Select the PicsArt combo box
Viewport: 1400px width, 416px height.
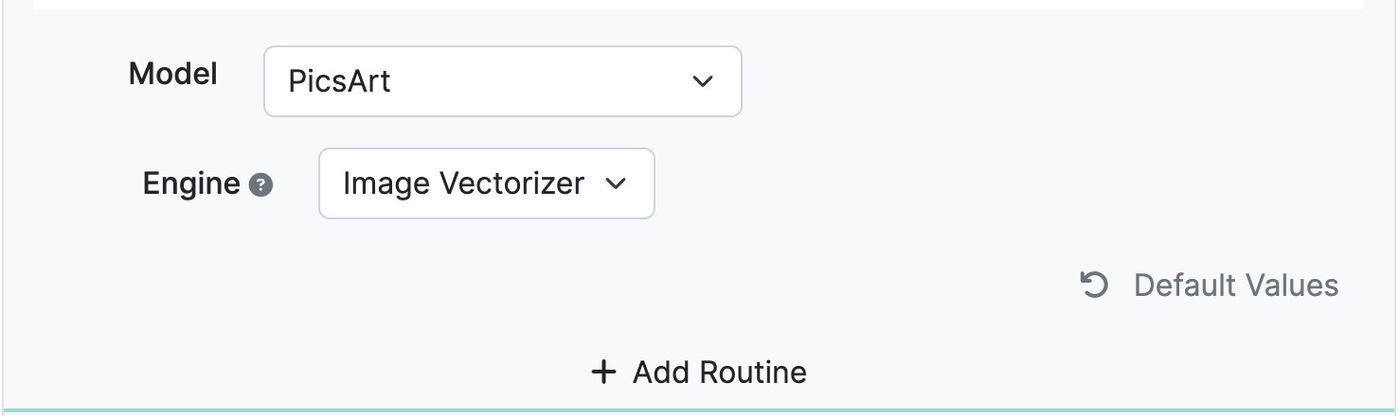[502, 81]
